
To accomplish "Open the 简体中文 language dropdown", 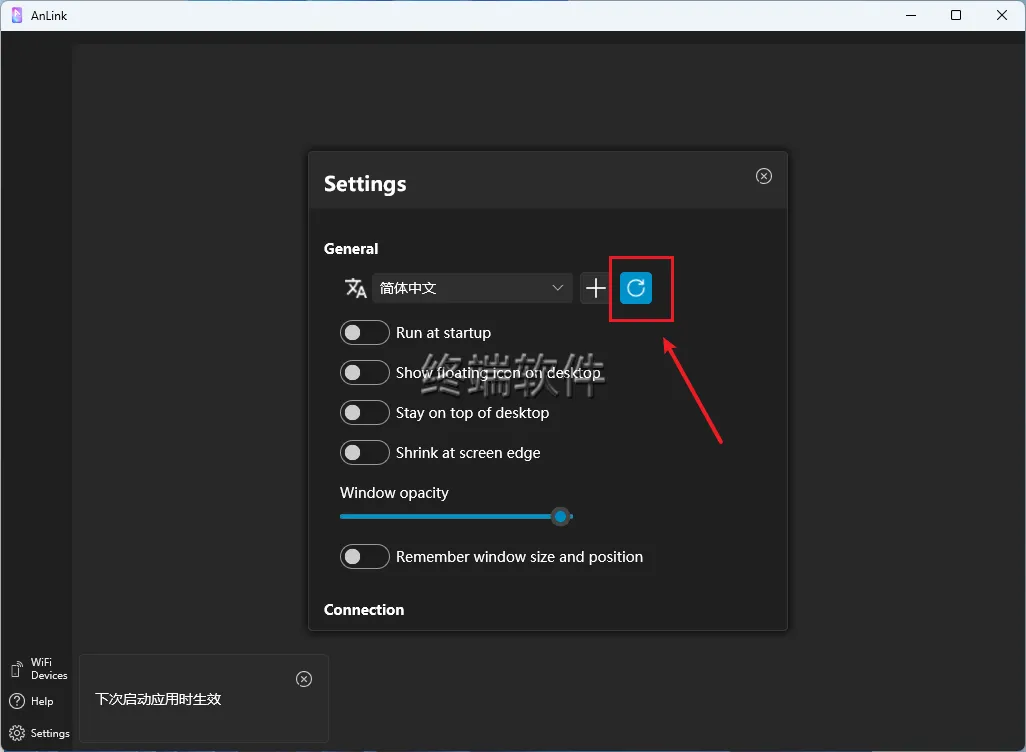I will pos(472,288).
